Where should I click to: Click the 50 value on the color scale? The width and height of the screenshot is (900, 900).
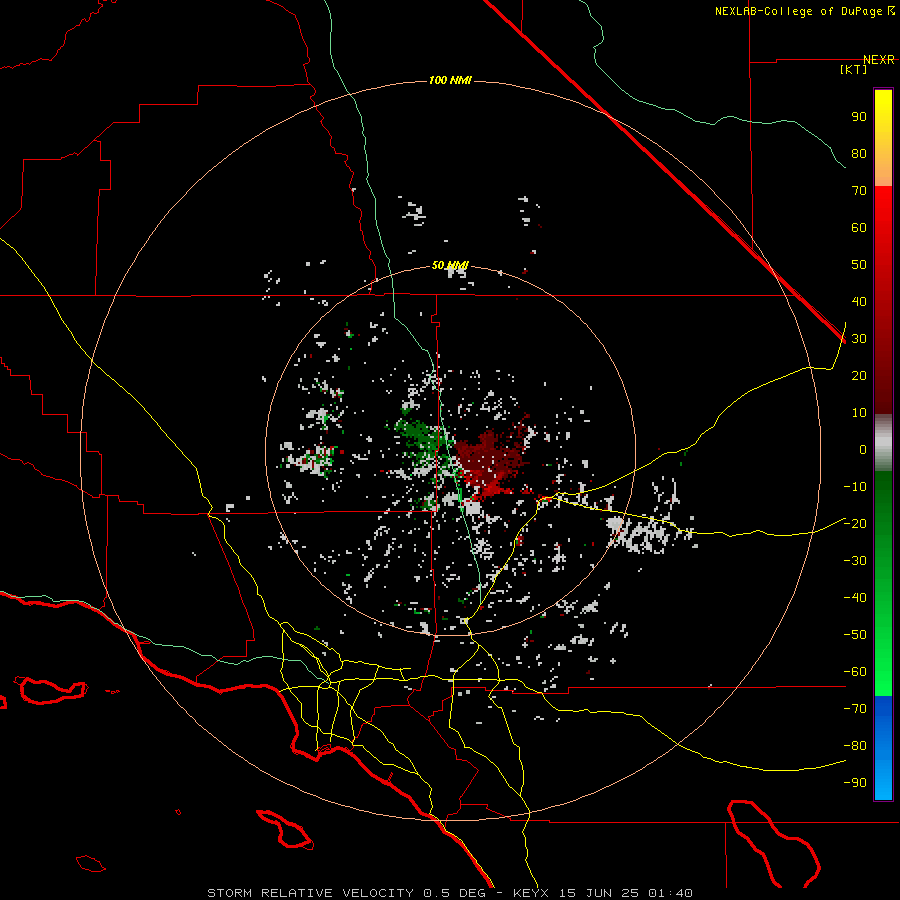[859, 265]
